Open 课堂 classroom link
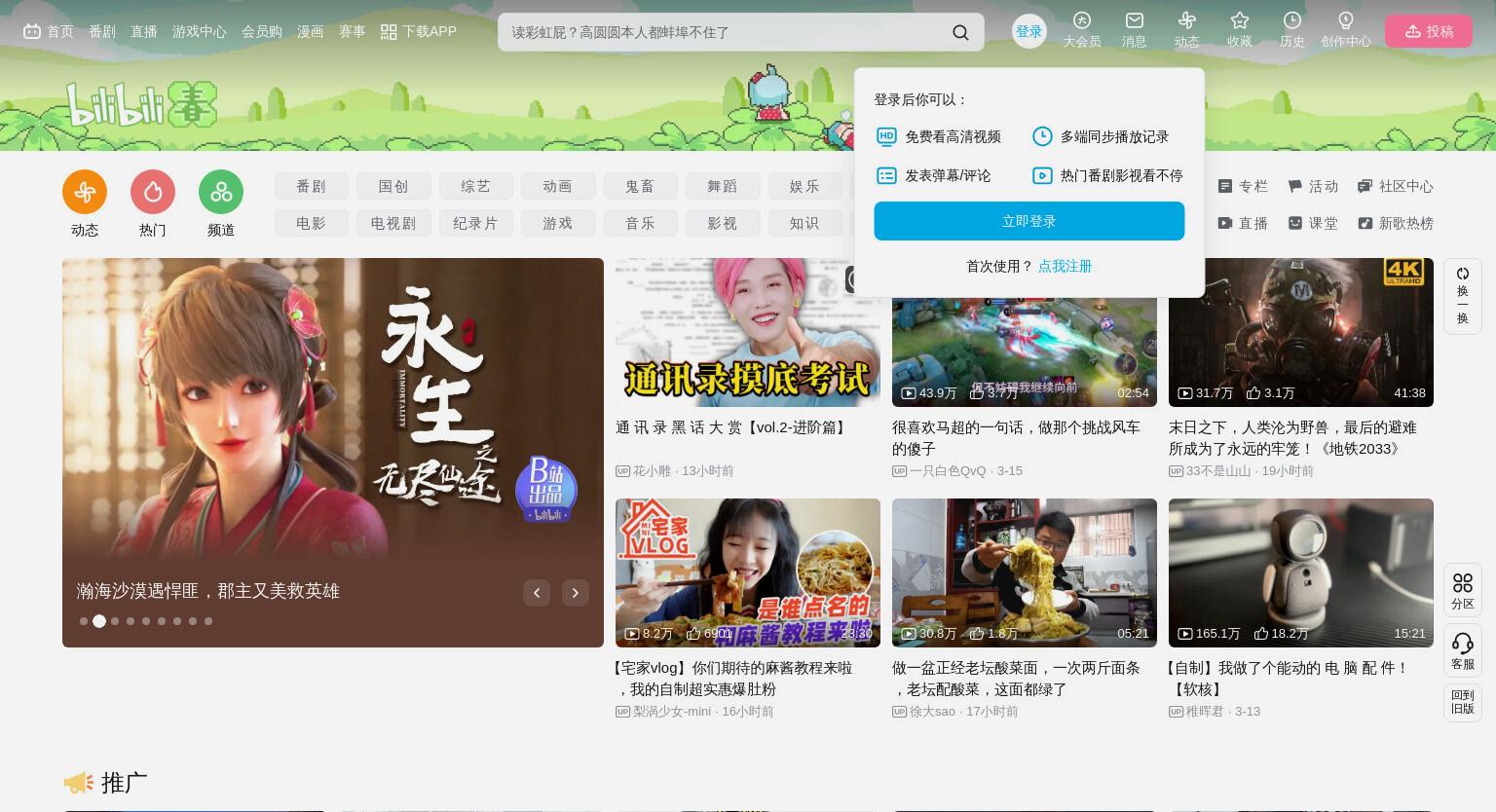The height and width of the screenshot is (812, 1496). click(1313, 223)
